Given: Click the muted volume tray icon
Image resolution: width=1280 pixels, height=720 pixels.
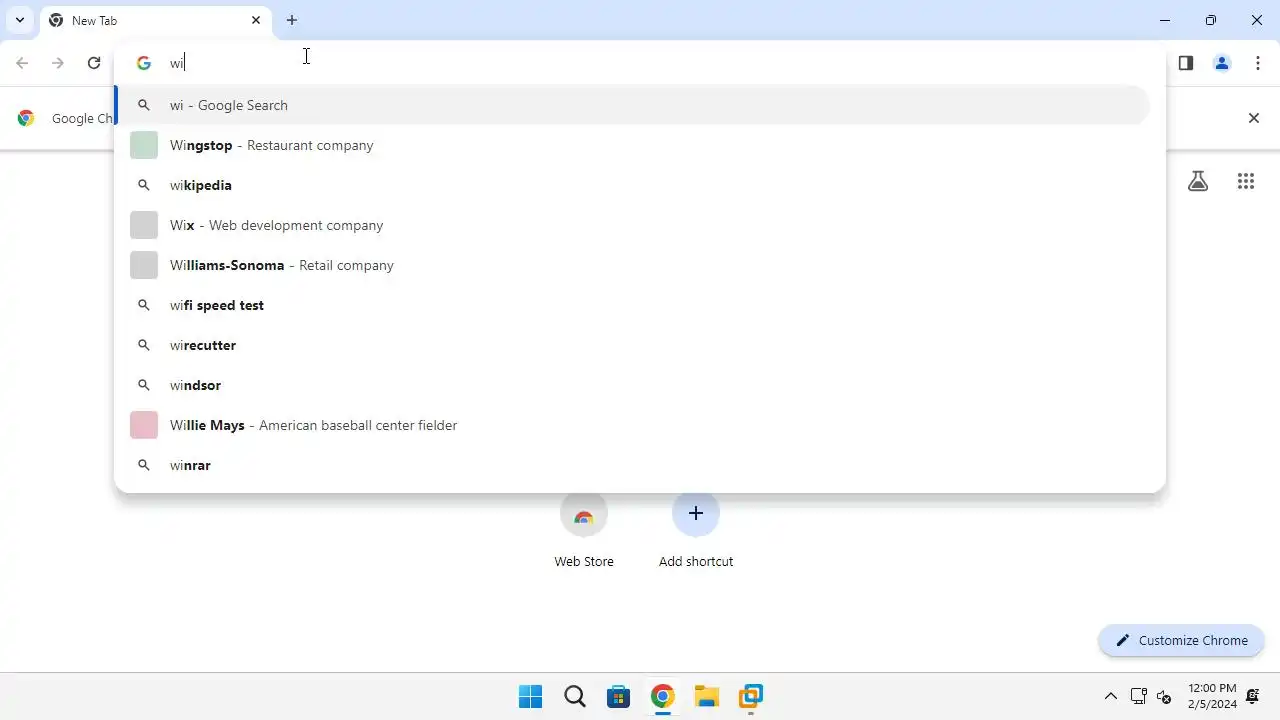Looking at the screenshot, I should [1164, 696].
